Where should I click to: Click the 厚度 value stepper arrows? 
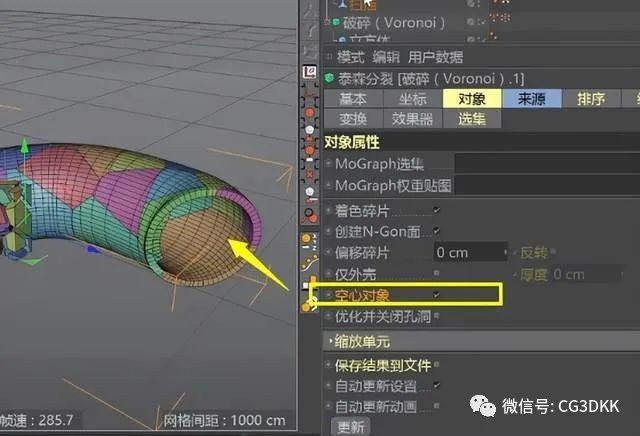[x=622, y=274]
